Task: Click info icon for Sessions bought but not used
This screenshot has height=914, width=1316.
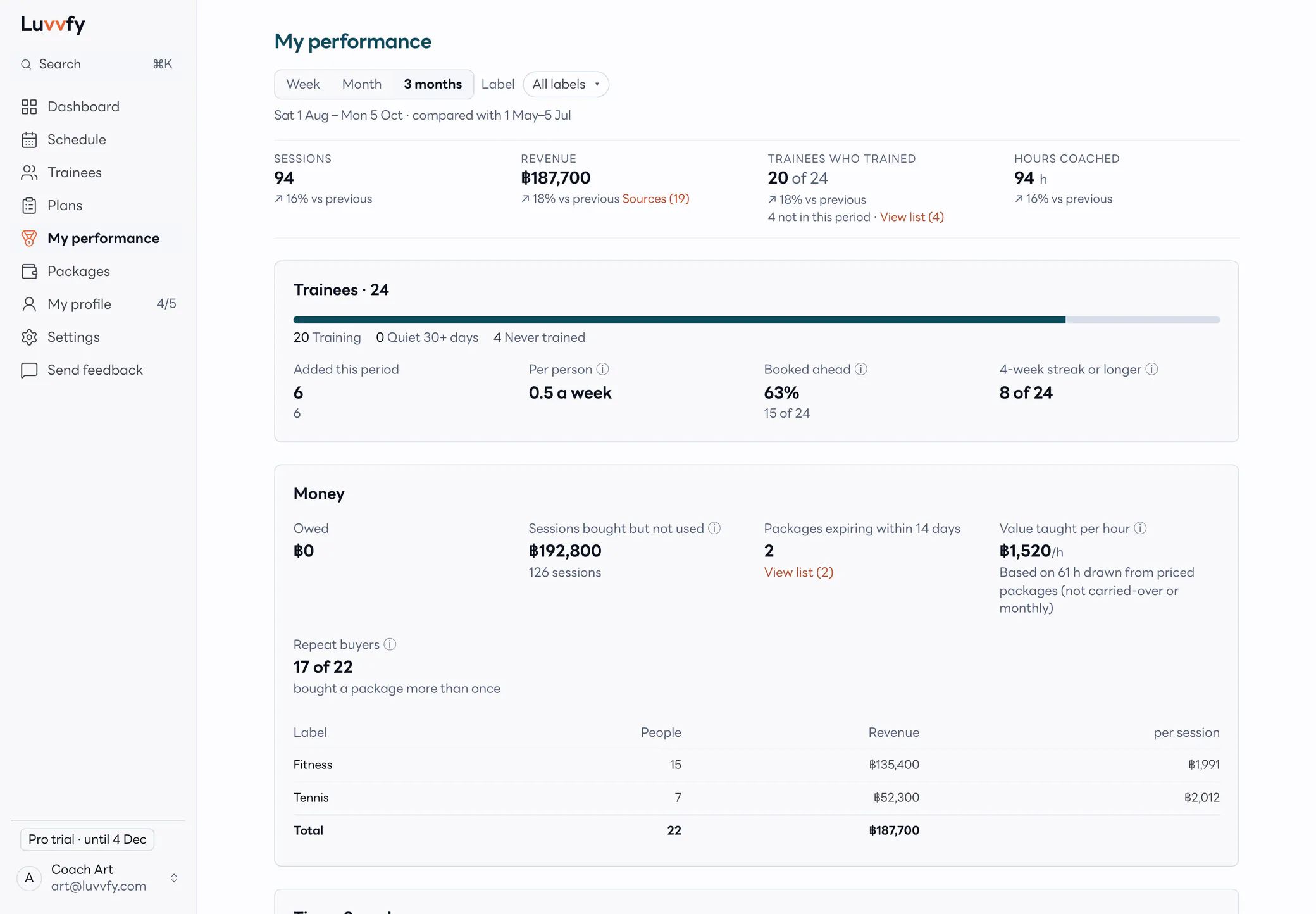Action: (714, 528)
